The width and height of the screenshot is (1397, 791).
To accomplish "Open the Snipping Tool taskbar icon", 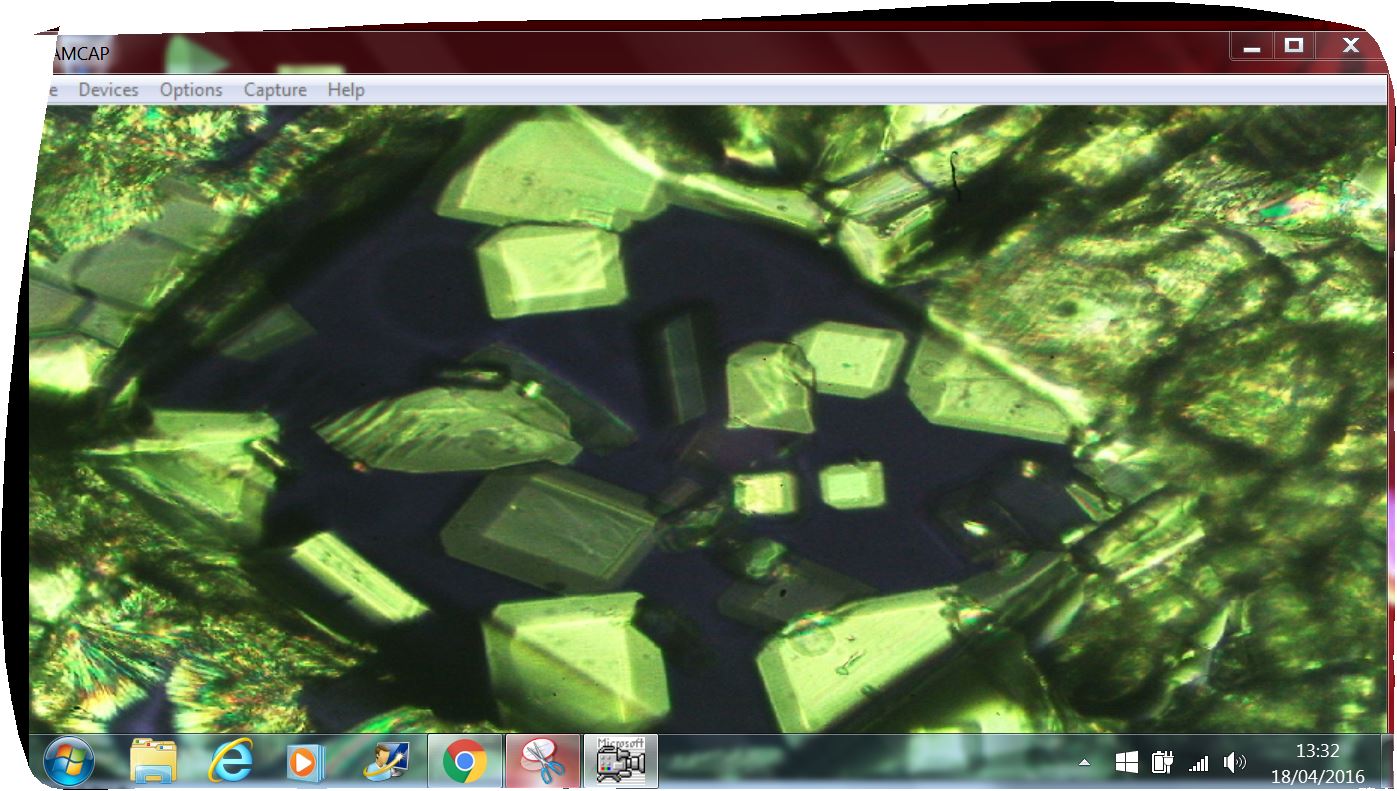I will click(x=542, y=762).
